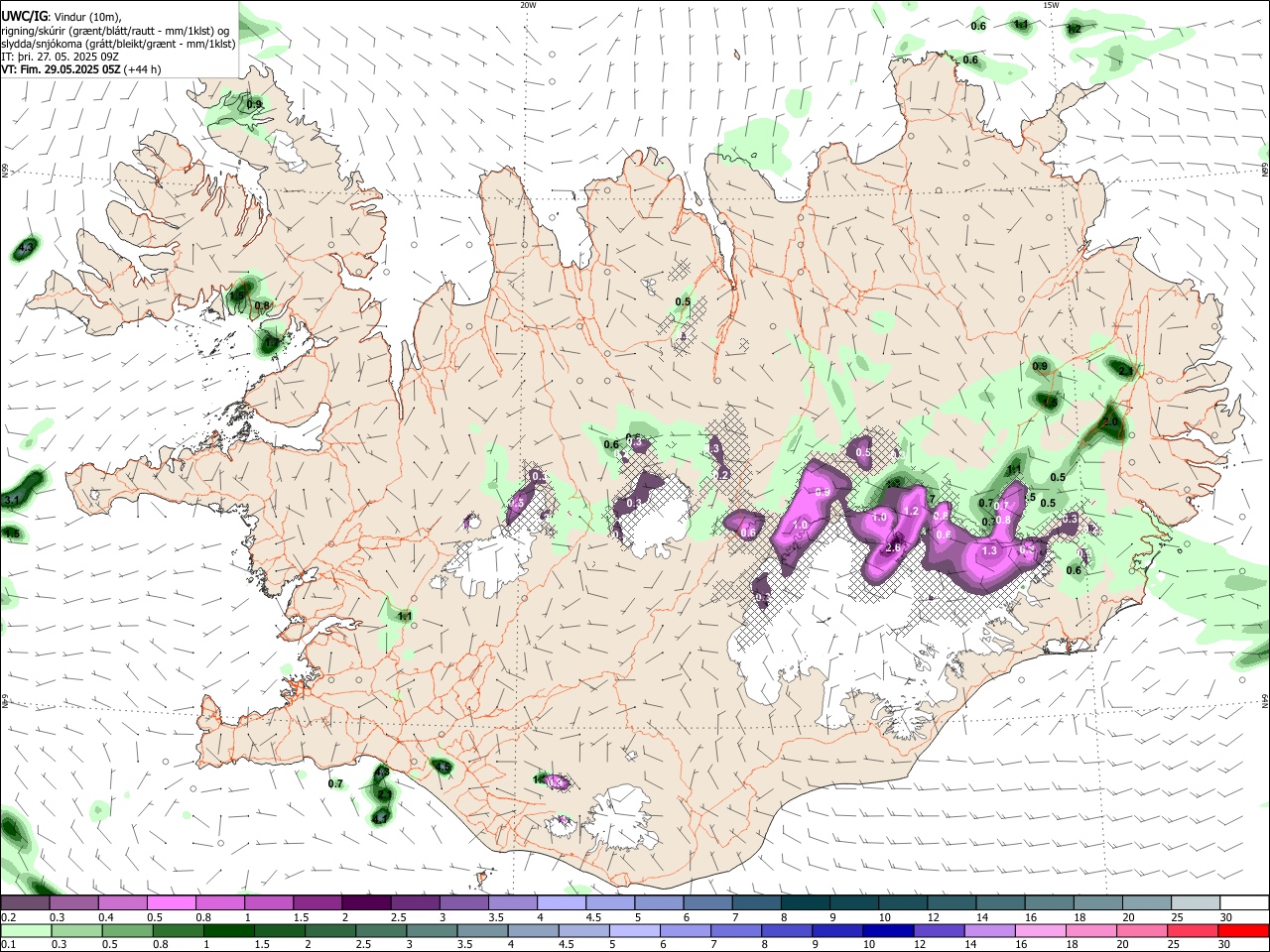Select the bright red swatch above the '30' label
Image resolution: width=1270 pixels, height=952 pixels.
pos(1243,930)
